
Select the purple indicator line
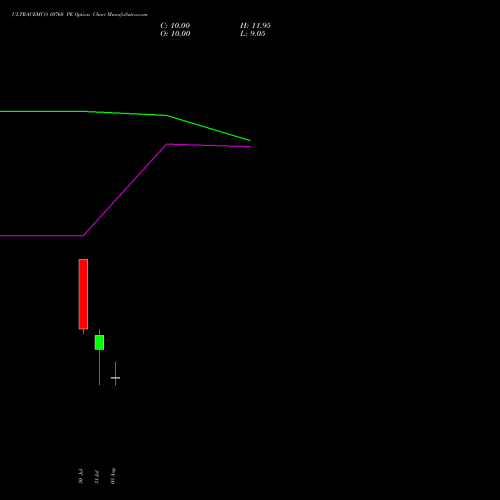tap(125, 190)
